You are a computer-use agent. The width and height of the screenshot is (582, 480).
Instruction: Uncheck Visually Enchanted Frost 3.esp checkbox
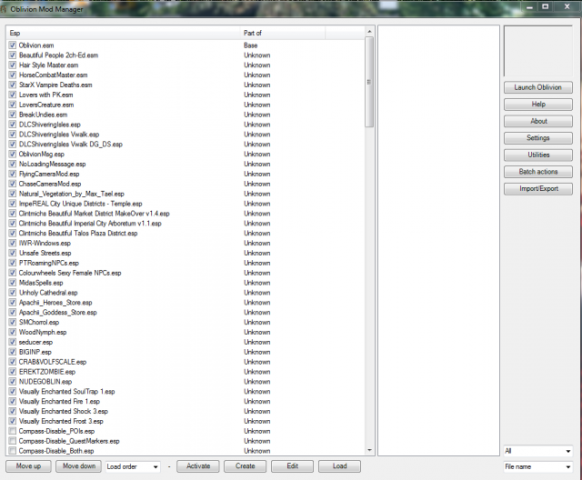coord(13,421)
